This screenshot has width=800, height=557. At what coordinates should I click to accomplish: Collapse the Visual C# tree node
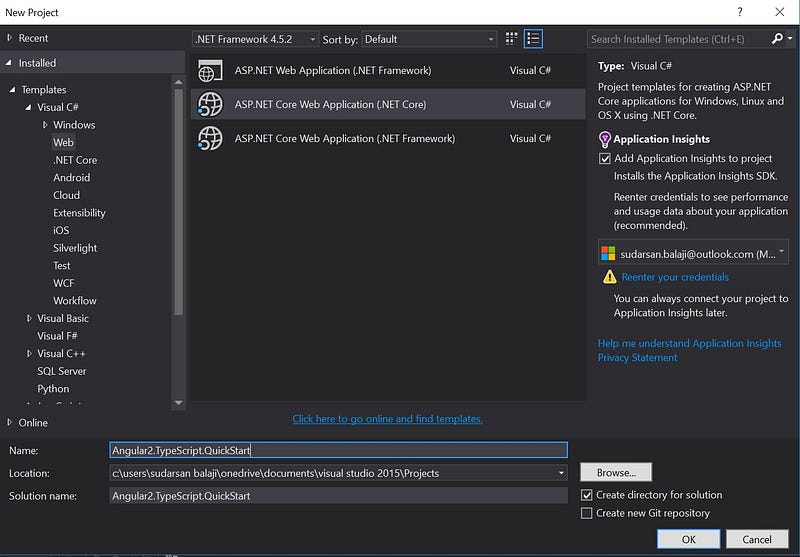tap(28, 107)
